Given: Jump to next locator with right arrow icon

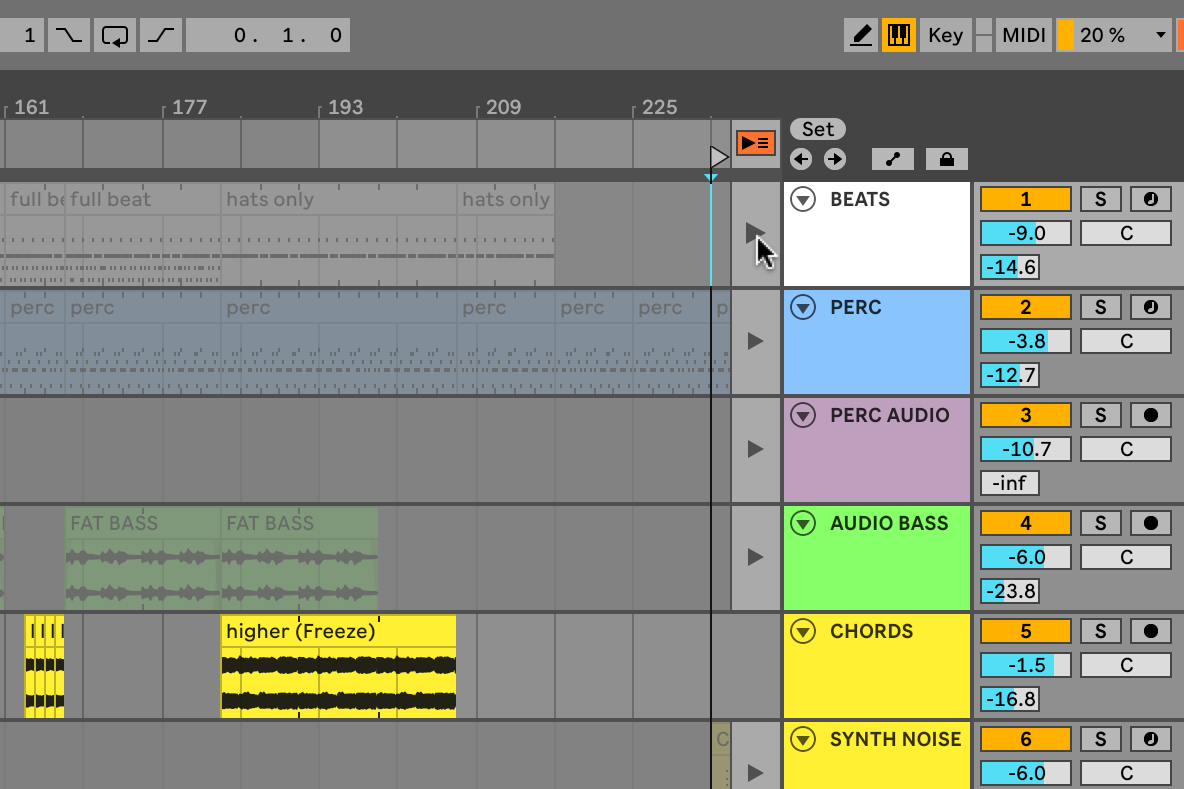Looking at the screenshot, I should coord(834,158).
